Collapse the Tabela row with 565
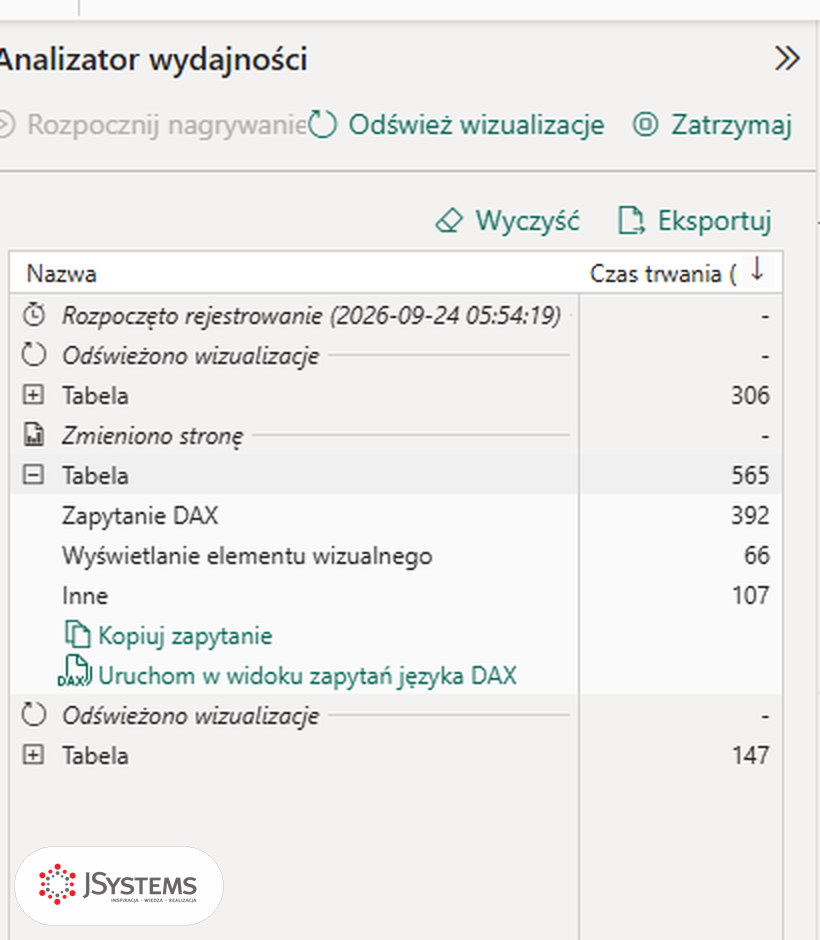820x940 pixels. [33, 475]
